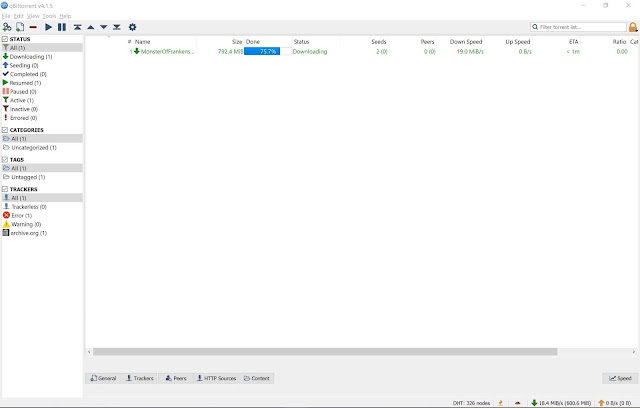The height and width of the screenshot is (408, 640).
Task: Open the Help menu
Action: 65,16
